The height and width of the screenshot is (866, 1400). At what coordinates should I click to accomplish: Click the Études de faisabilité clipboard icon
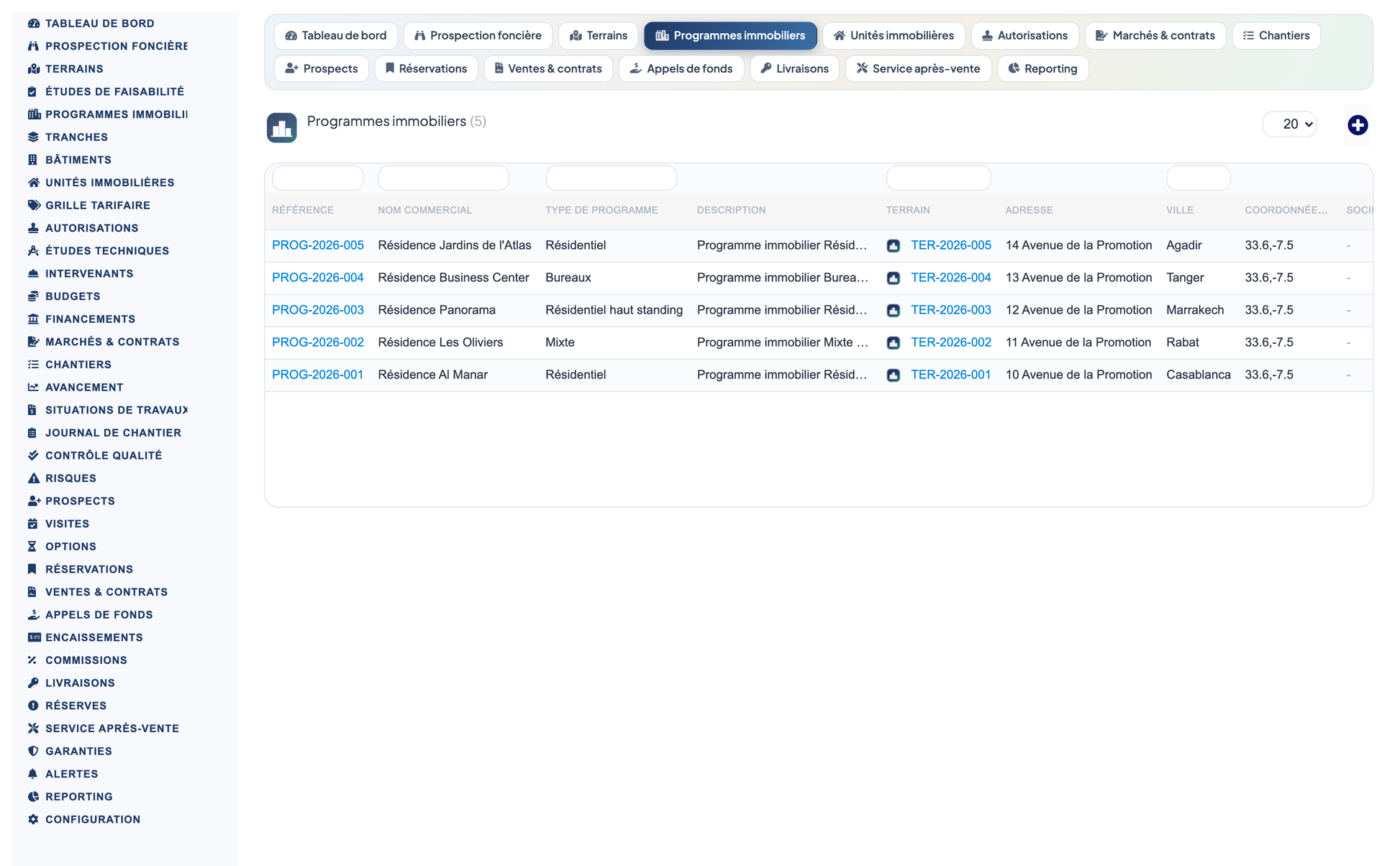coord(32,91)
